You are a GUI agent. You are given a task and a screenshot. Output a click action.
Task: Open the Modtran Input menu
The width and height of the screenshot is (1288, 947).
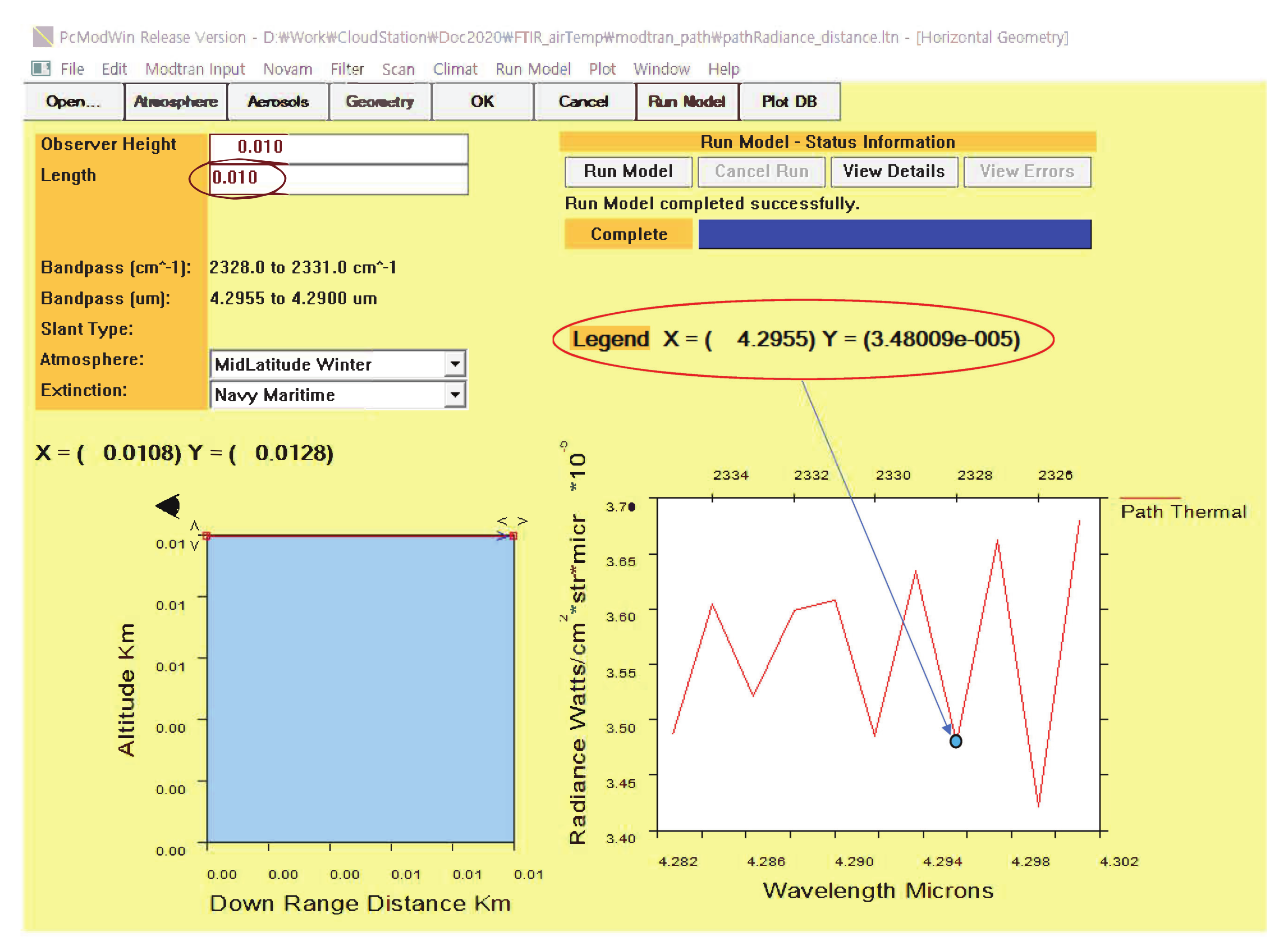click(x=195, y=69)
